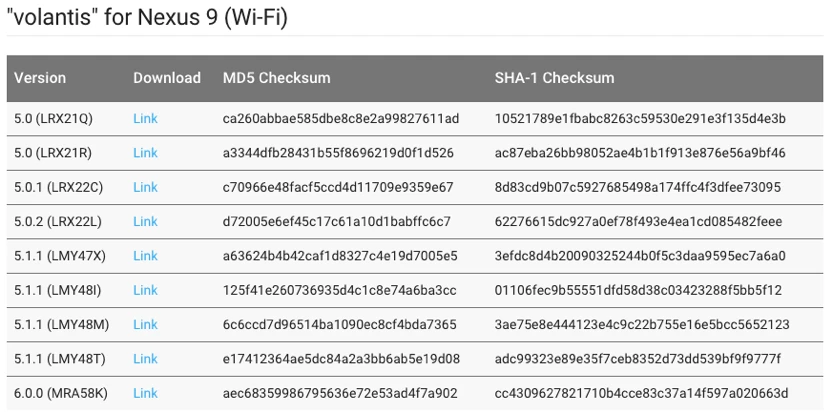The width and height of the screenshot is (833, 413).
Task: Click the SHA-1 checksum starting with 3efdc8d4b
Action: click(640, 256)
